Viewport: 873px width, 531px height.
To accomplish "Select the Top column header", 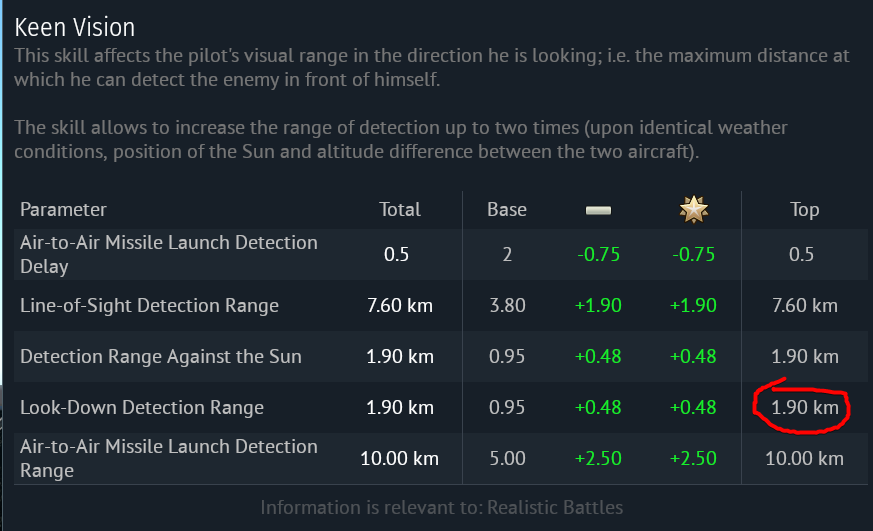I will (805, 210).
